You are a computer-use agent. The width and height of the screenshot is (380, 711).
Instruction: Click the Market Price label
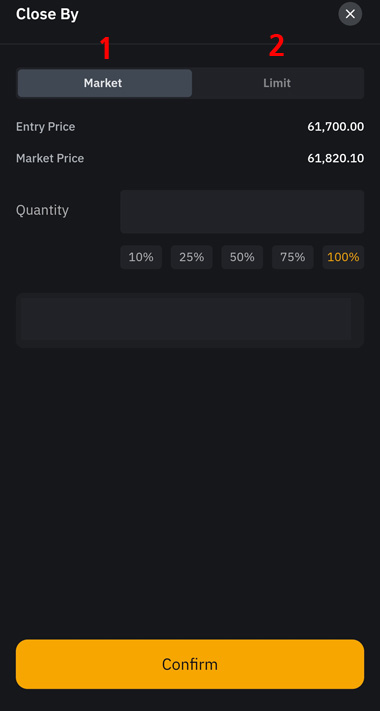tap(50, 158)
